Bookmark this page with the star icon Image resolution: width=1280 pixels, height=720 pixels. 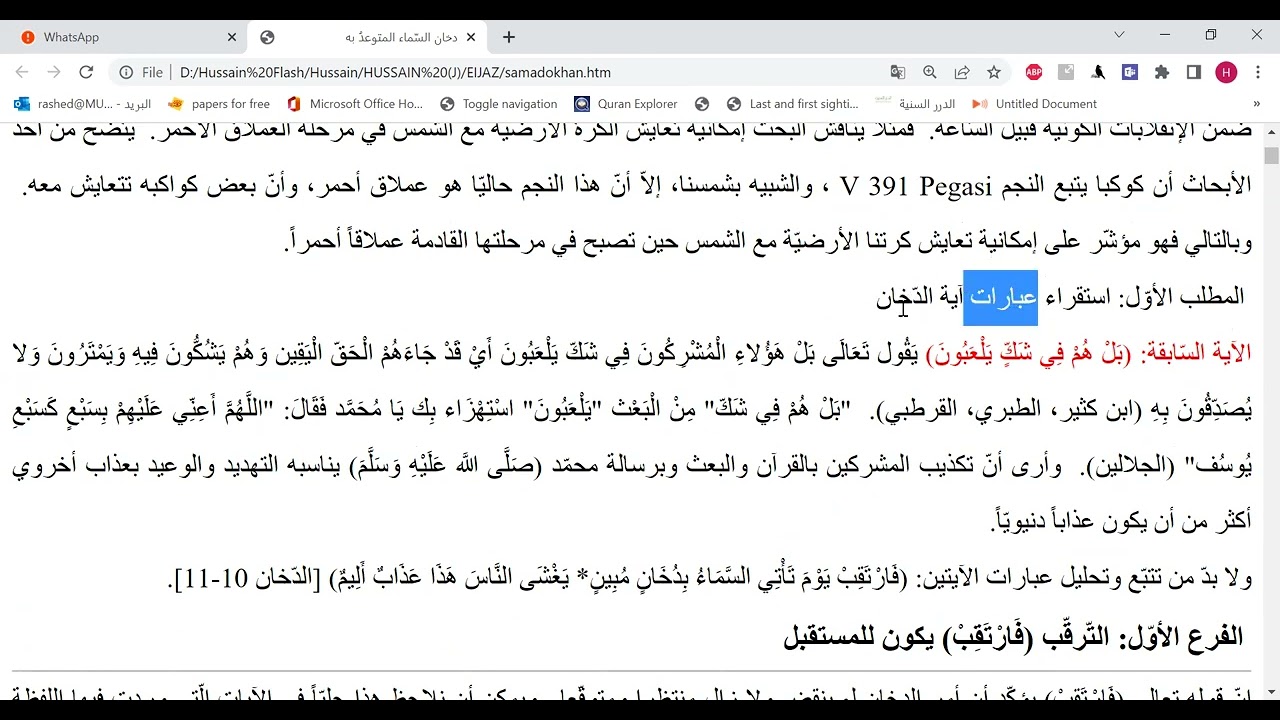[994, 72]
